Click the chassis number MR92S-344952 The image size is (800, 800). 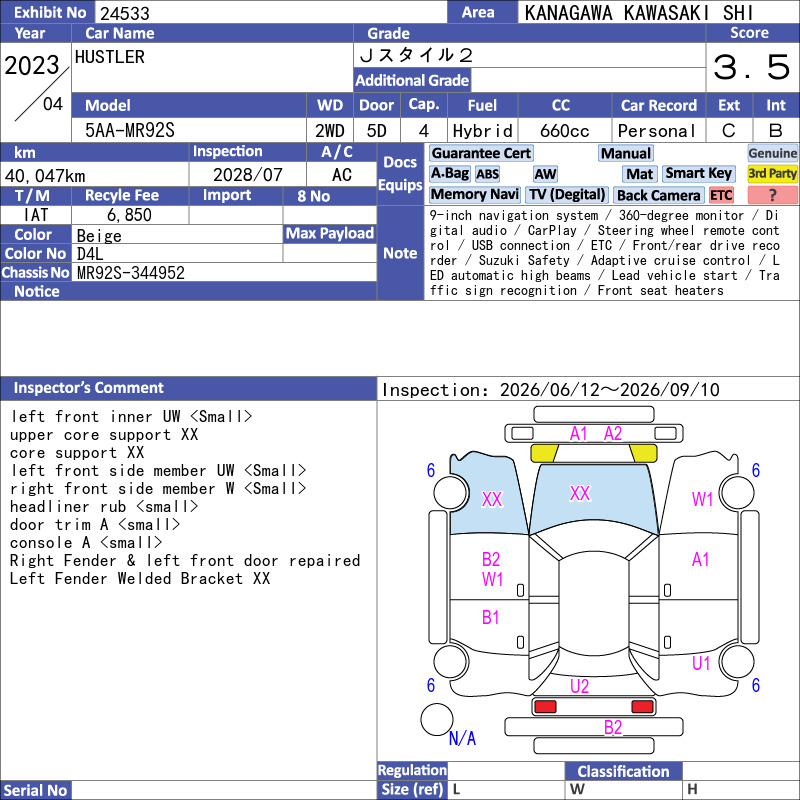pos(131,273)
